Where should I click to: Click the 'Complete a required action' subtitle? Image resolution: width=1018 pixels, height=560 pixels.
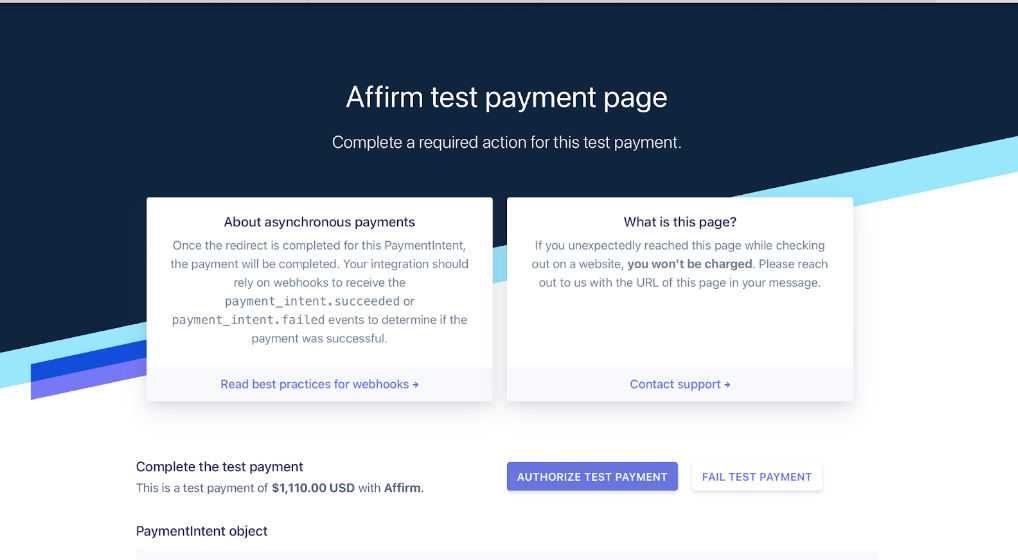(506, 142)
